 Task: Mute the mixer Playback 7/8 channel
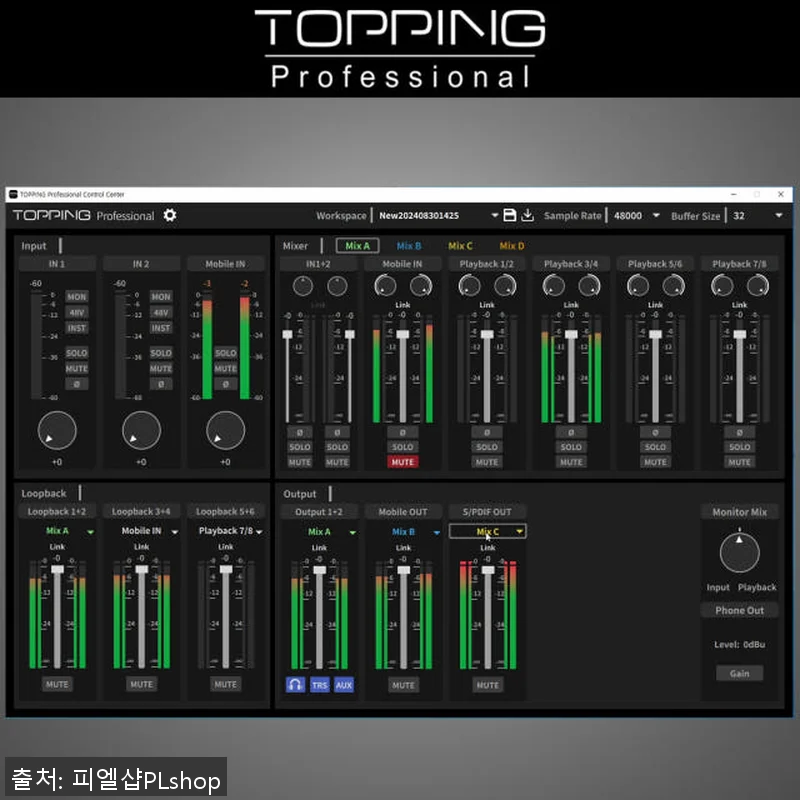739,462
